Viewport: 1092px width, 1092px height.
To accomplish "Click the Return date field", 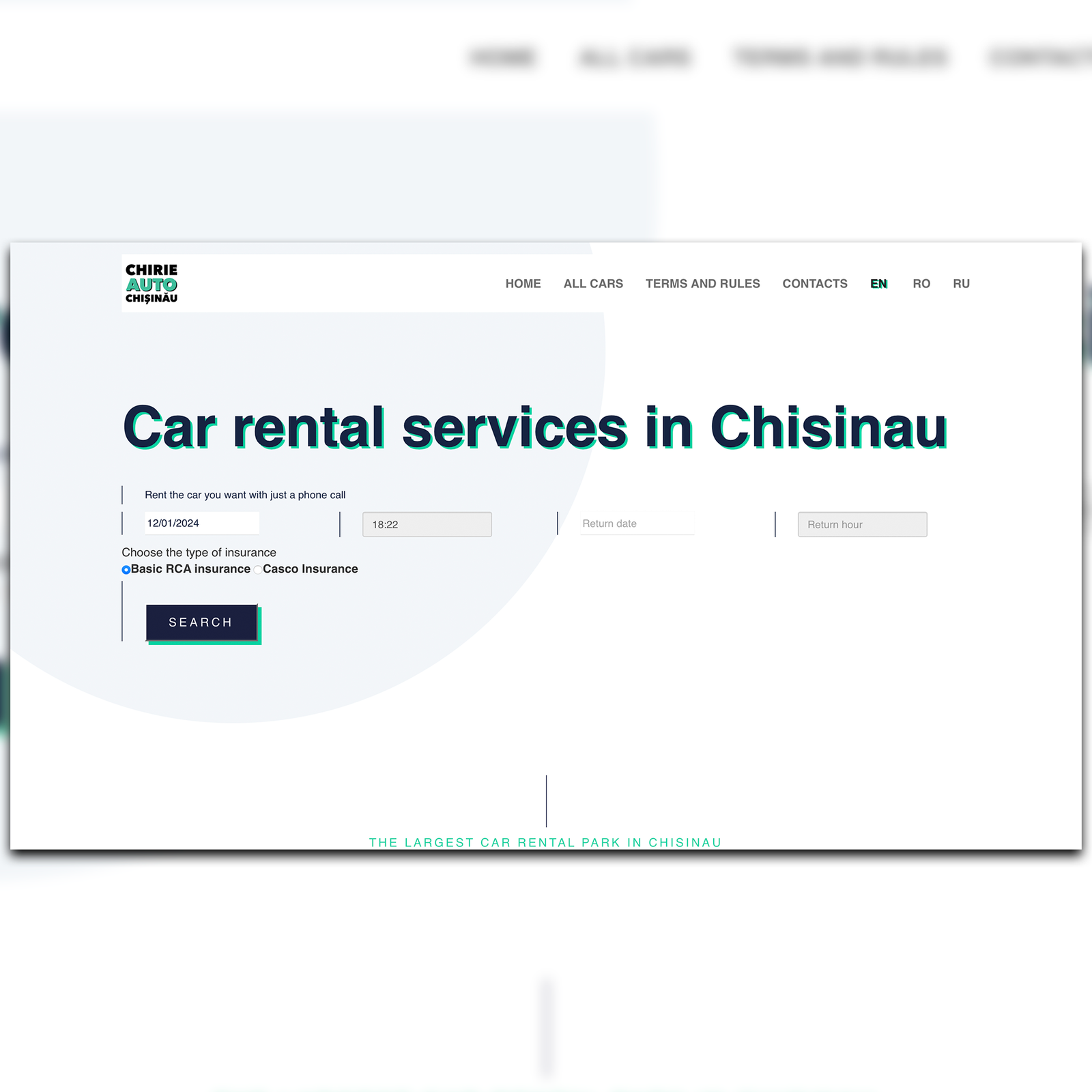I will 637,523.
